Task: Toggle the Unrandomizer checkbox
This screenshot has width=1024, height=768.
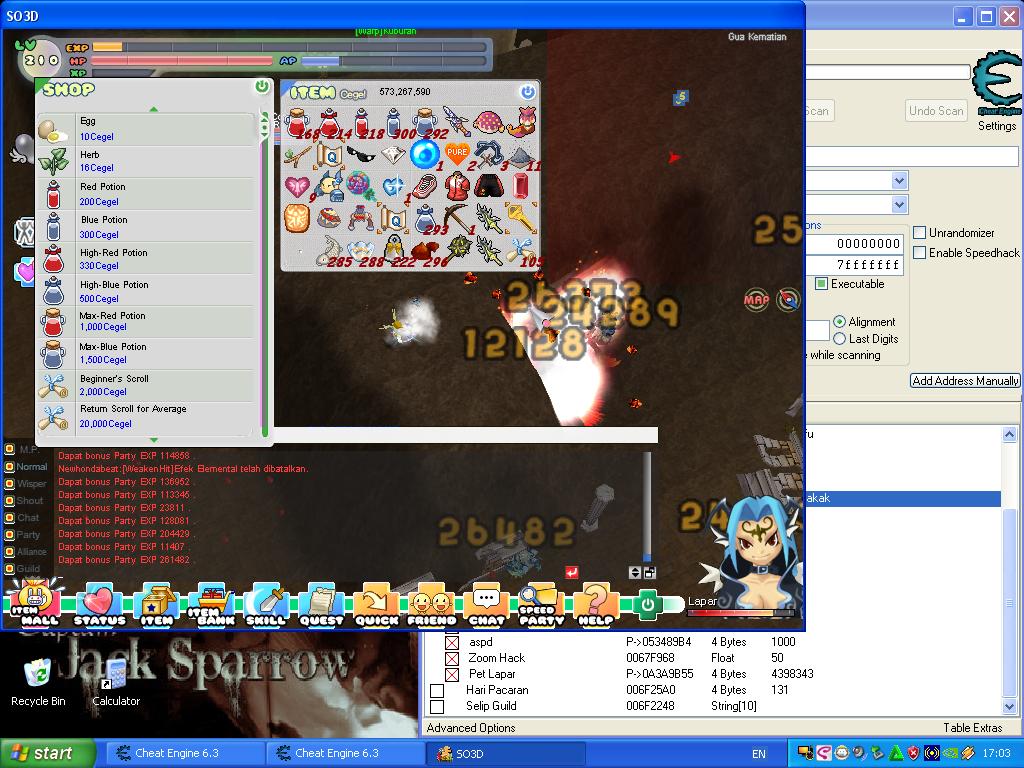Action: click(x=920, y=232)
